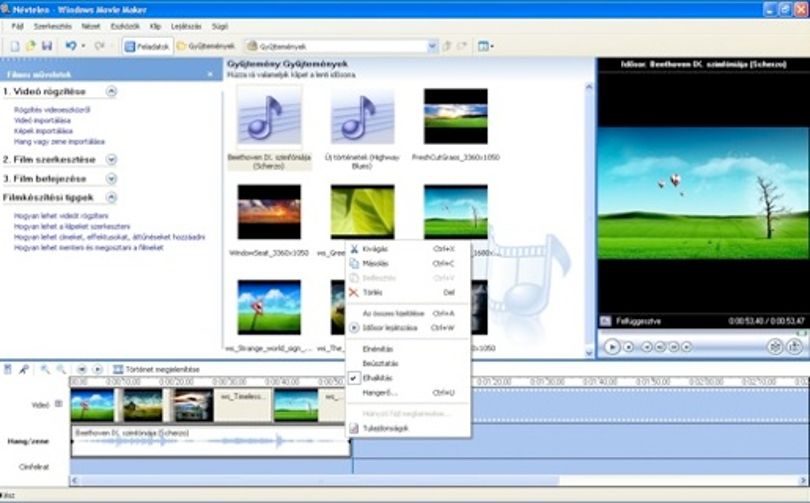Image resolution: width=810 pixels, height=503 pixels.
Task: Click the timeline zoom in magnifier
Action: 45,369
